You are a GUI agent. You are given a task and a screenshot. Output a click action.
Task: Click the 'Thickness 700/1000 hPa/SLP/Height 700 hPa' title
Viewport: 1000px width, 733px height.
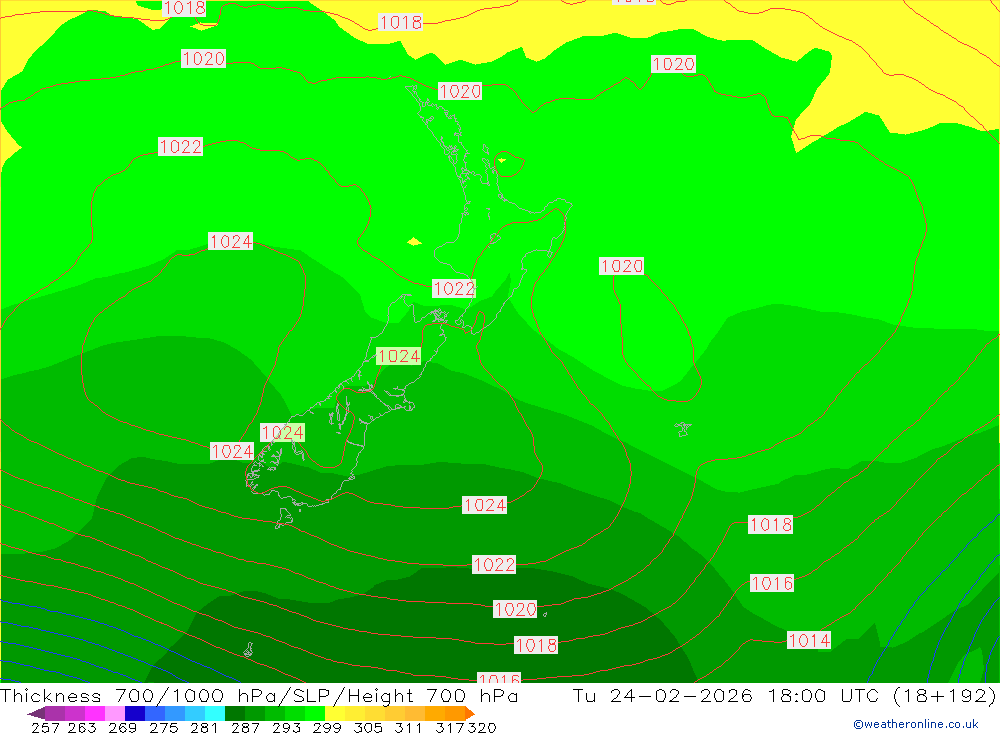[x=259, y=695]
